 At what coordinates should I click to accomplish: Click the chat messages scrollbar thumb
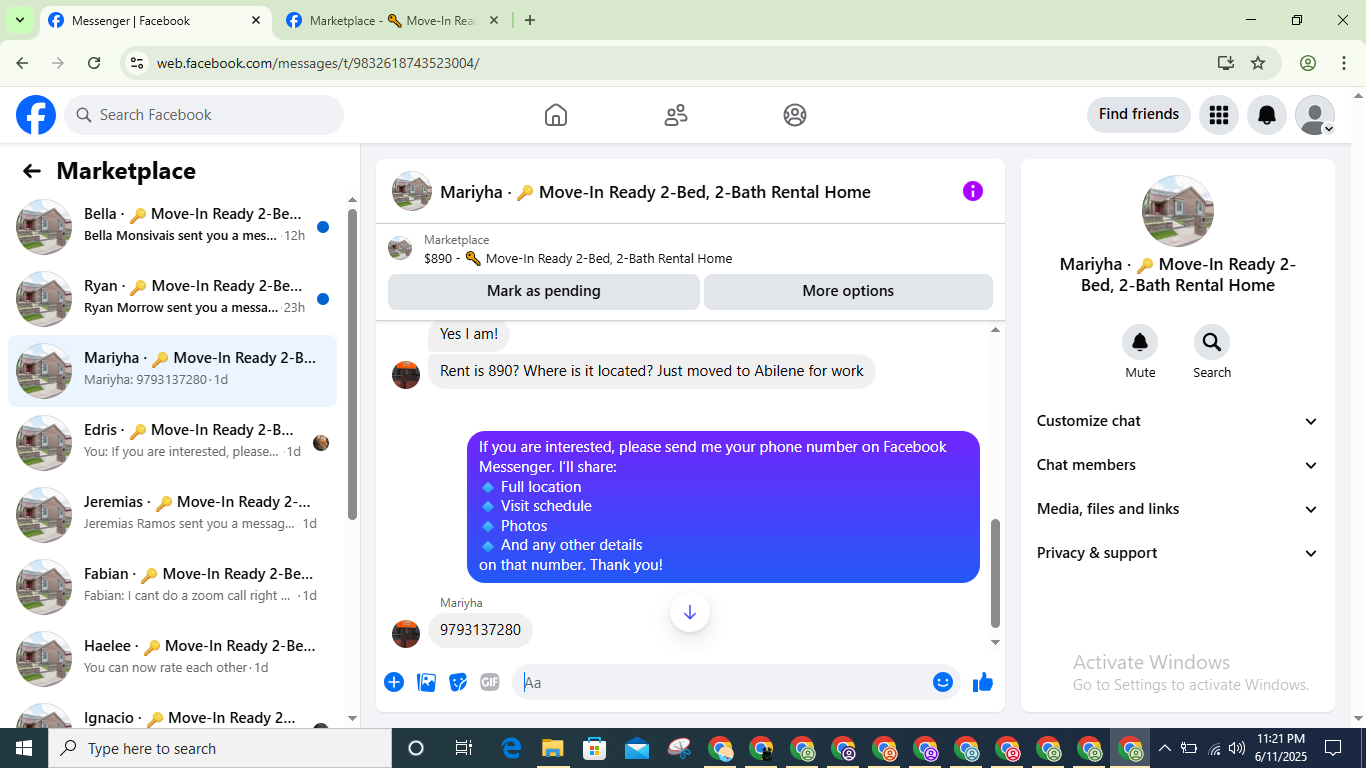[995, 573]
